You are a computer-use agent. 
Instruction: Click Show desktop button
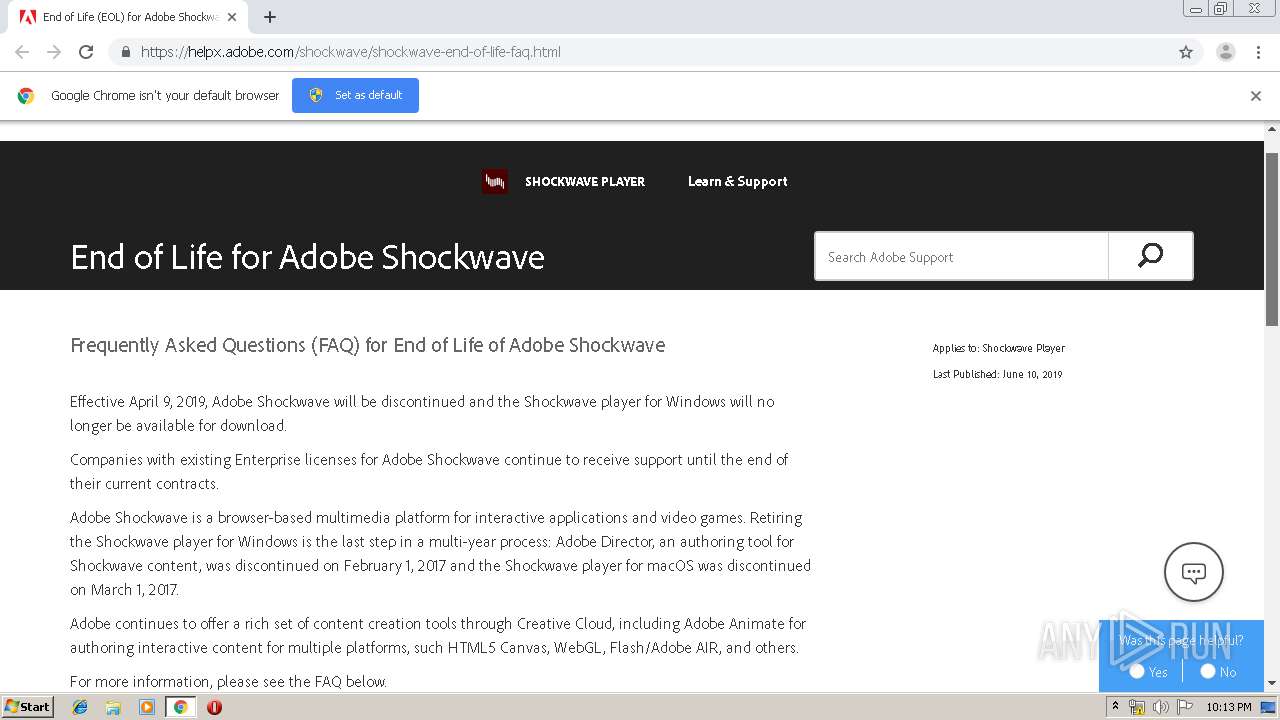pos(1268,707)
